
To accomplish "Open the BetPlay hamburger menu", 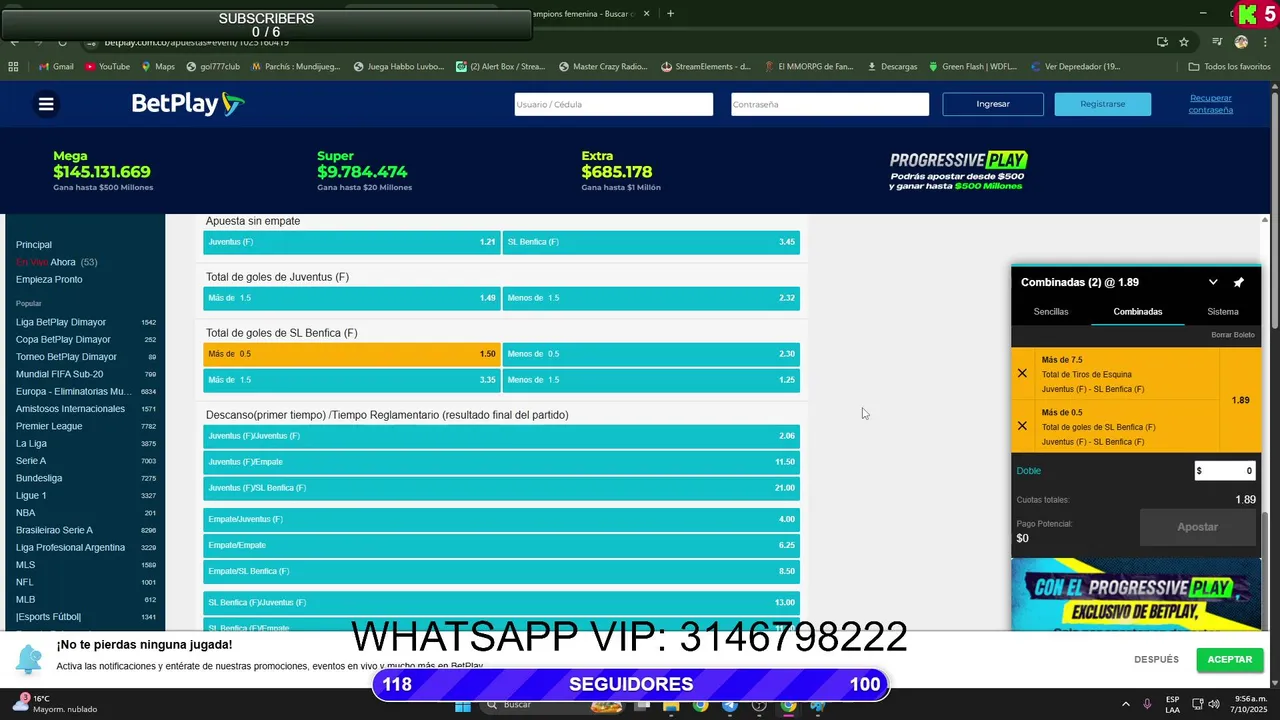I will pos(46,104).
